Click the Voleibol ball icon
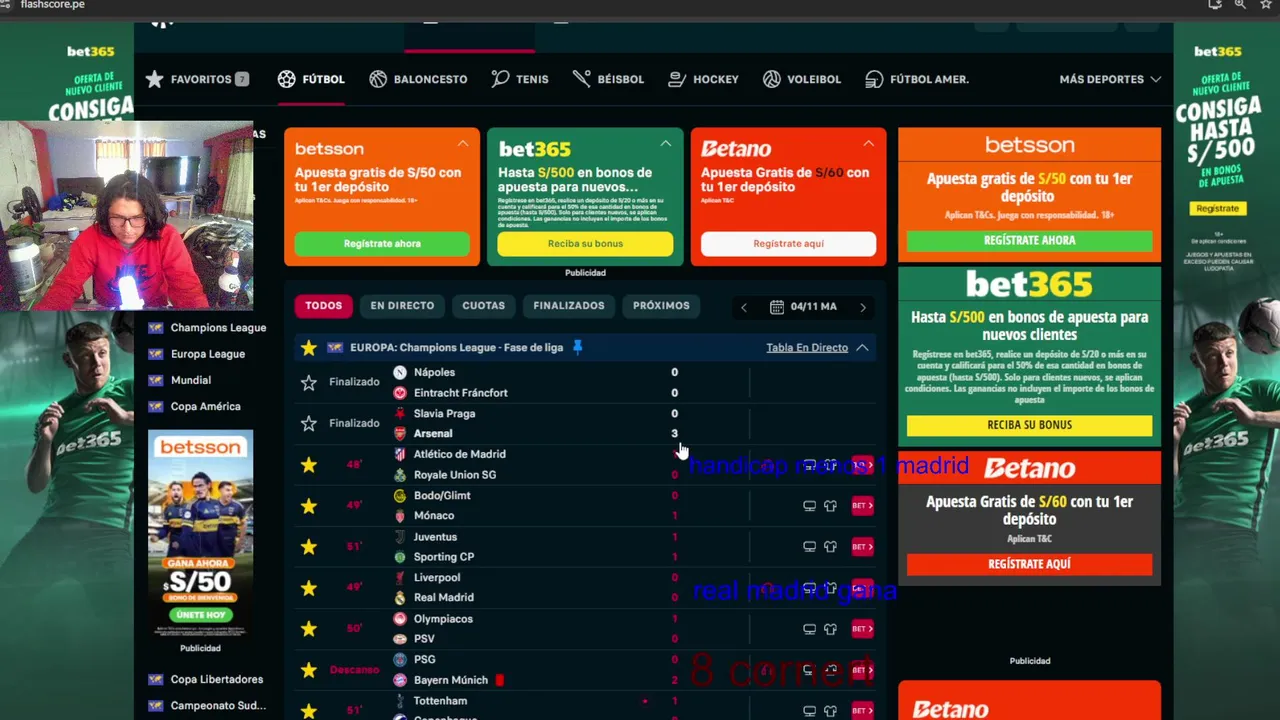 point(772,79)
